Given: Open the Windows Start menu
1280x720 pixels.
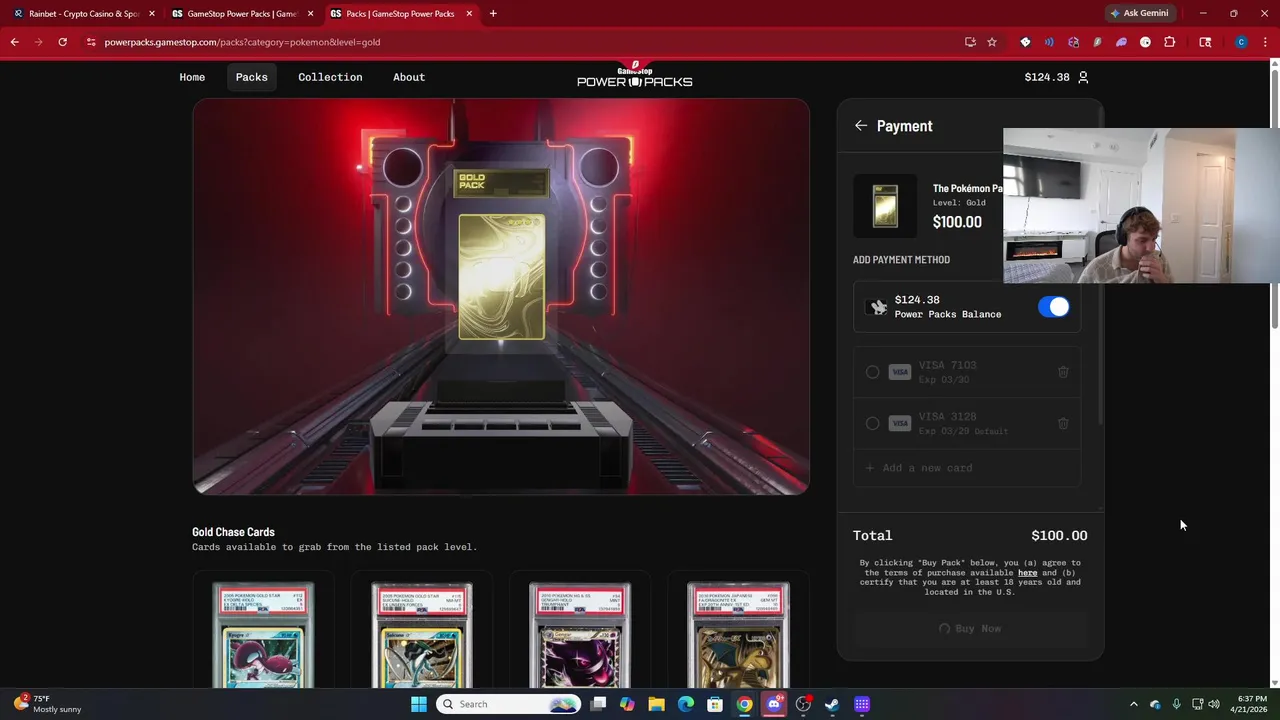Looking at the screenshot, I should pyautogui.click(x=419, y=704).
